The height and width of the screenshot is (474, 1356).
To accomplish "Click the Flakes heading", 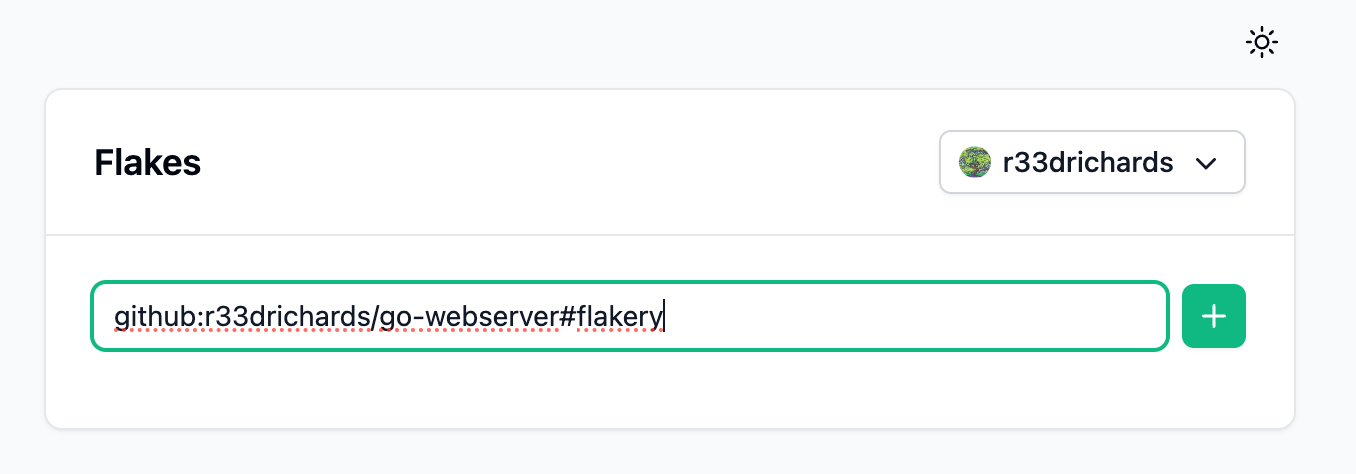I will [148, 162].
